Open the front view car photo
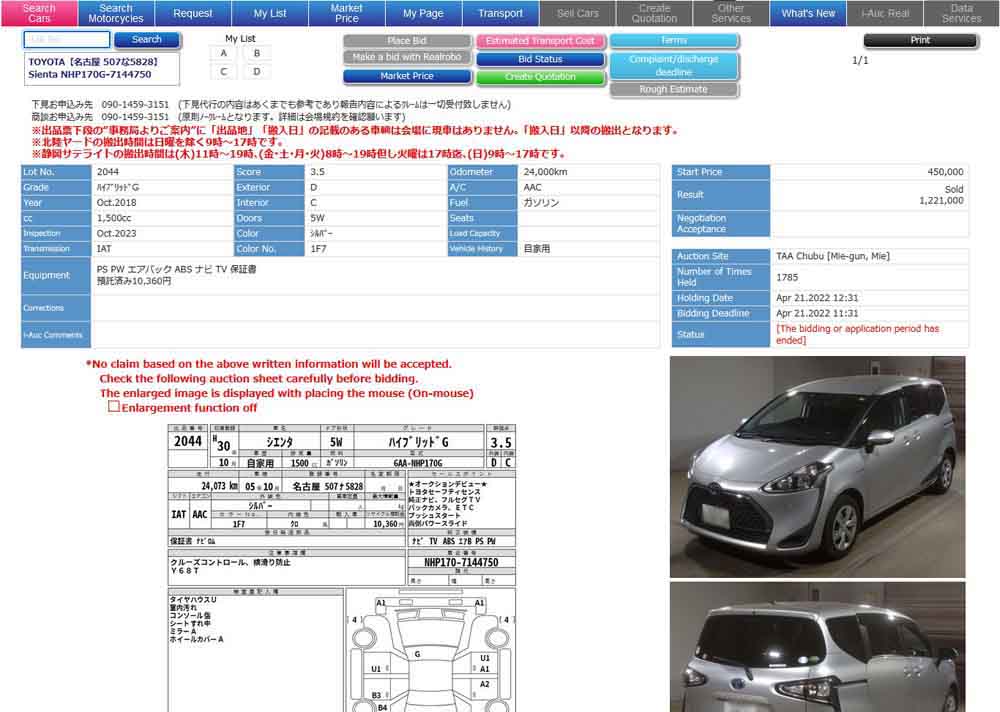1000x712 pixels. (x=817, y=467)
